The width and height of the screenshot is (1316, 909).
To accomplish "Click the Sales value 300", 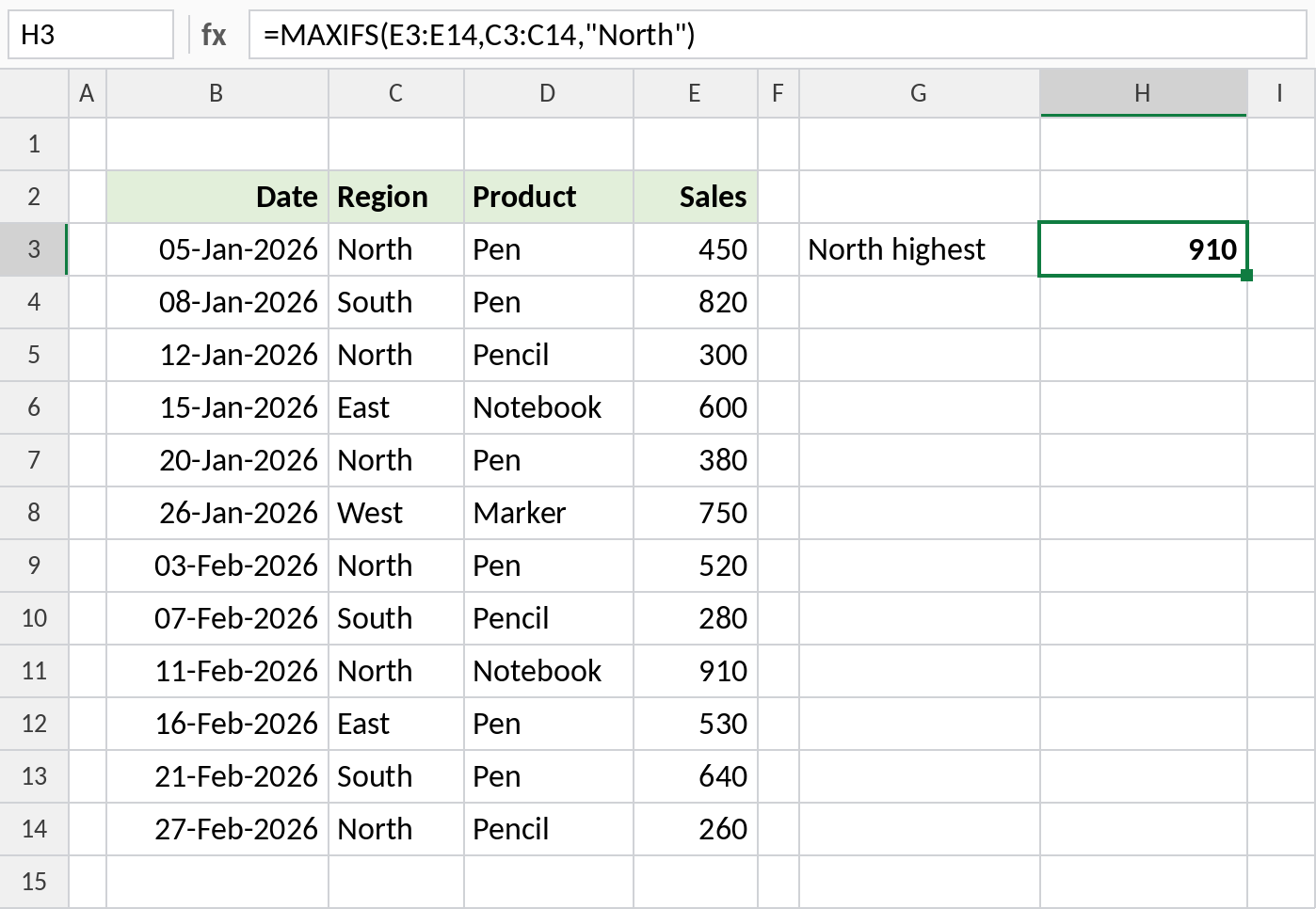I will (x=696, y=355).
